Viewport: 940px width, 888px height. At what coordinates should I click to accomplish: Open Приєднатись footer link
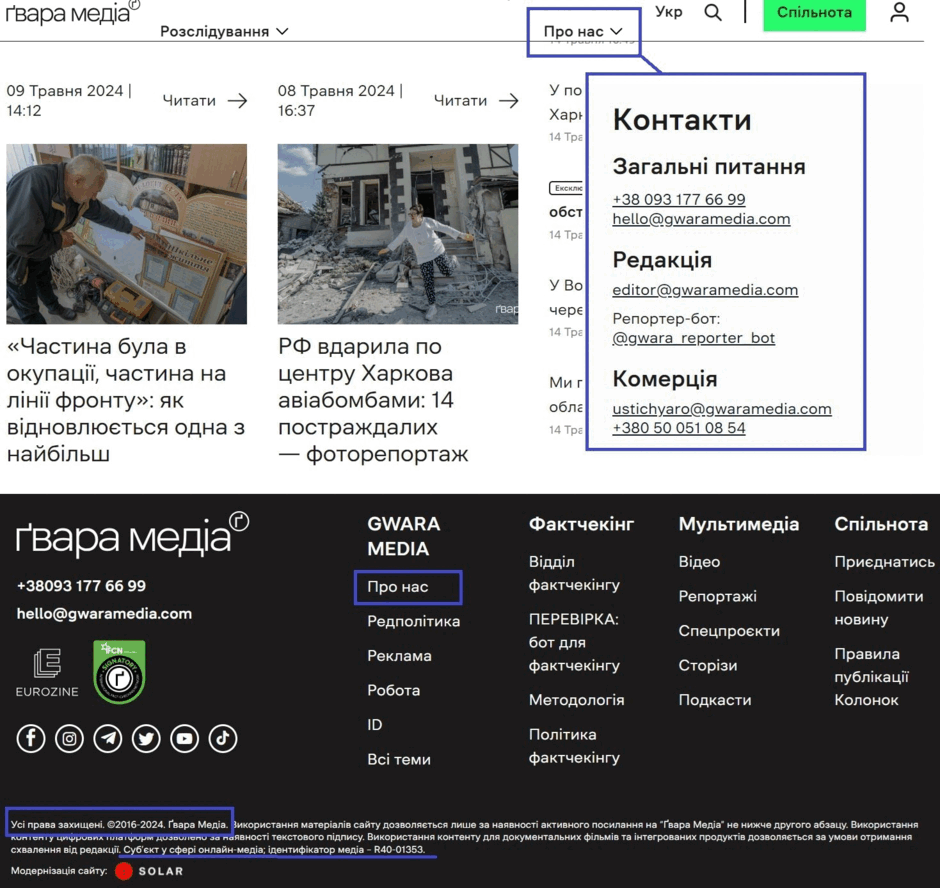[x=884, y=562]
